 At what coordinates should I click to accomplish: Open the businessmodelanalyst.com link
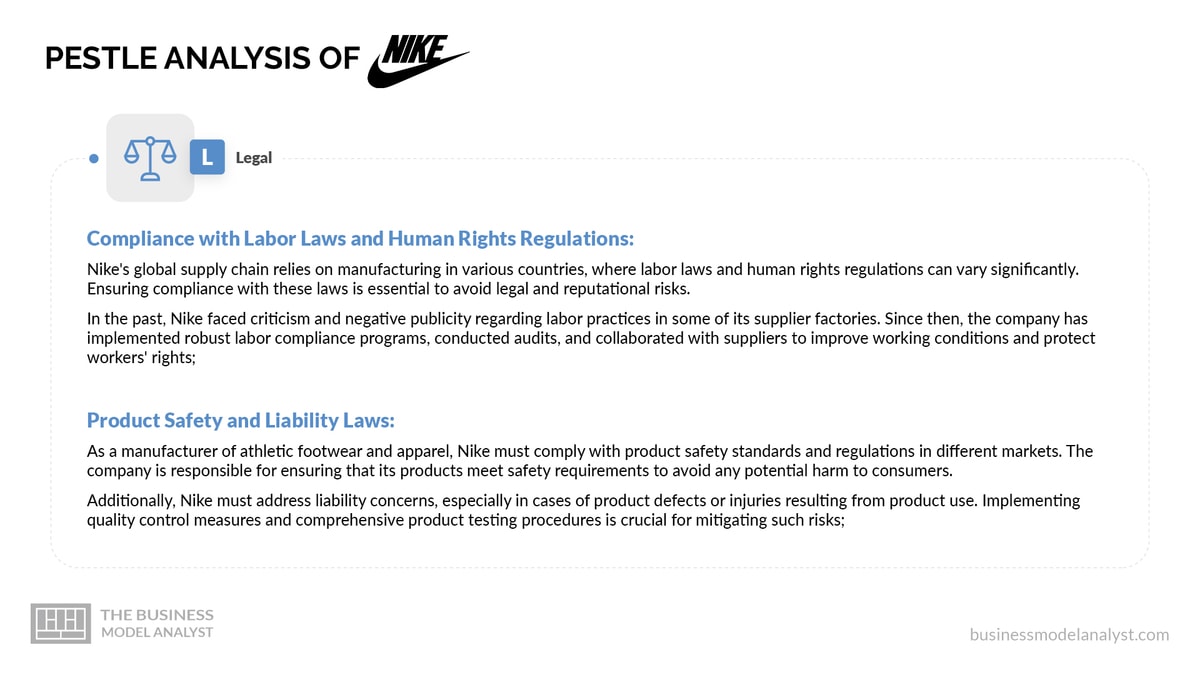(x=1069, y=634)
